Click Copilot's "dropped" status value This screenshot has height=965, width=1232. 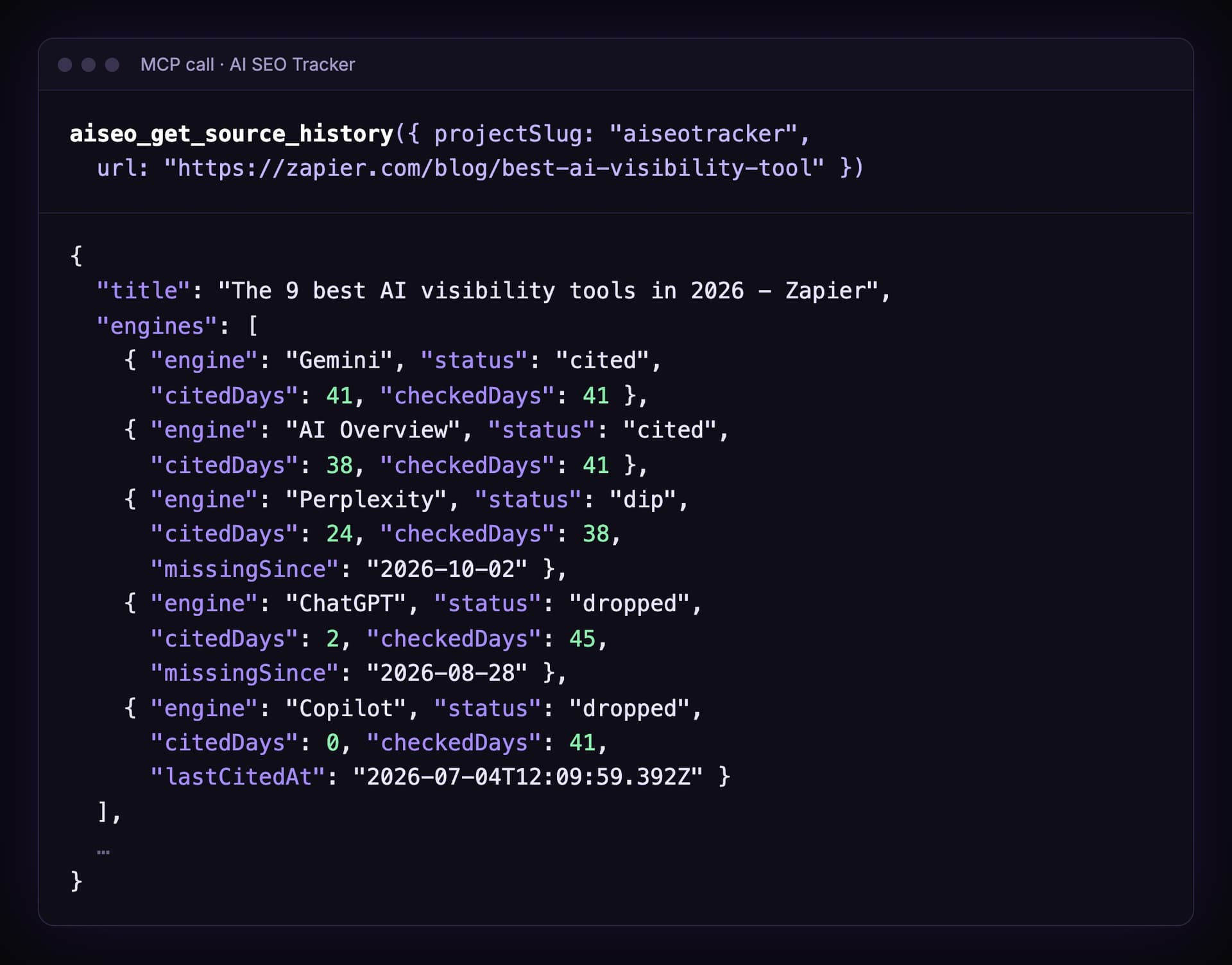629,708
